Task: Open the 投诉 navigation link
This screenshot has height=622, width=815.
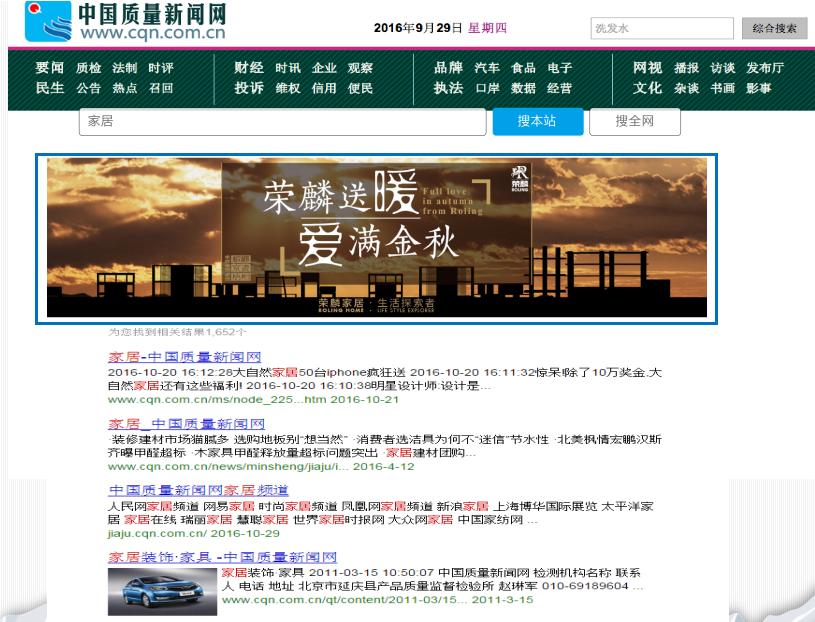Action: [249, 88]
